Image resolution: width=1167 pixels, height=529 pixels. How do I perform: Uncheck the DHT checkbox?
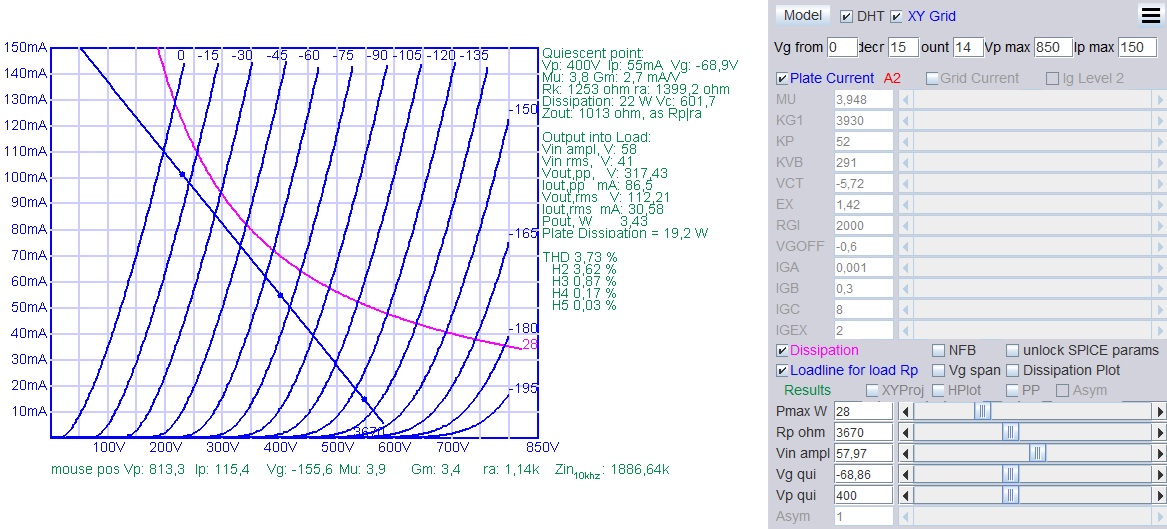coord(847,16)
